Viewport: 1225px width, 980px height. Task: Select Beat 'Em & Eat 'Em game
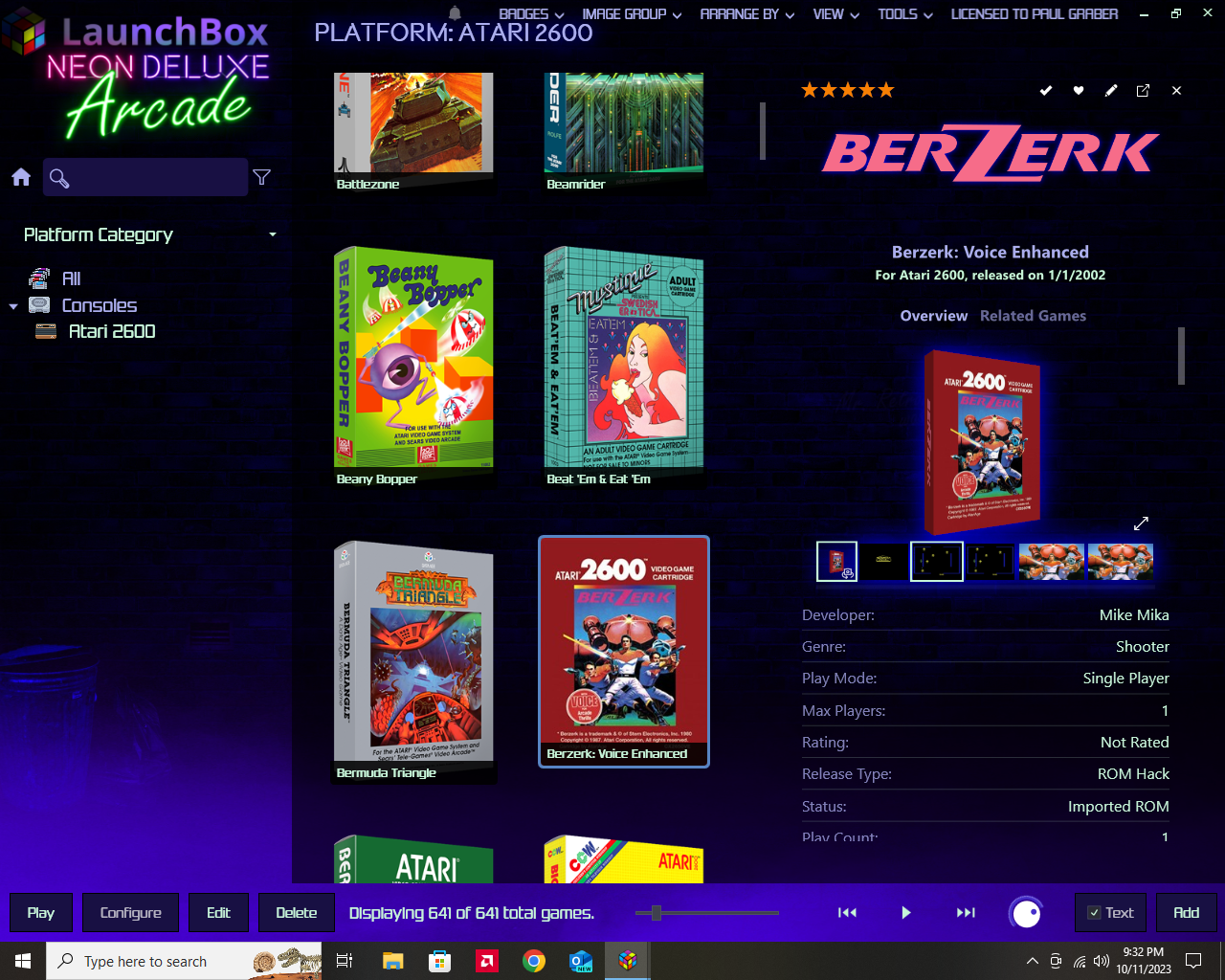[624, 367]
